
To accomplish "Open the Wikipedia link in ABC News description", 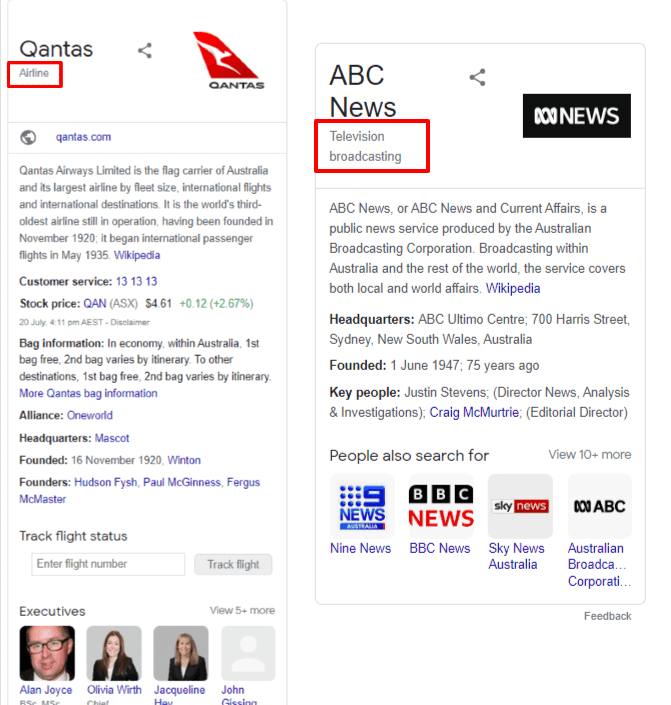I will [x=513, y=288].
